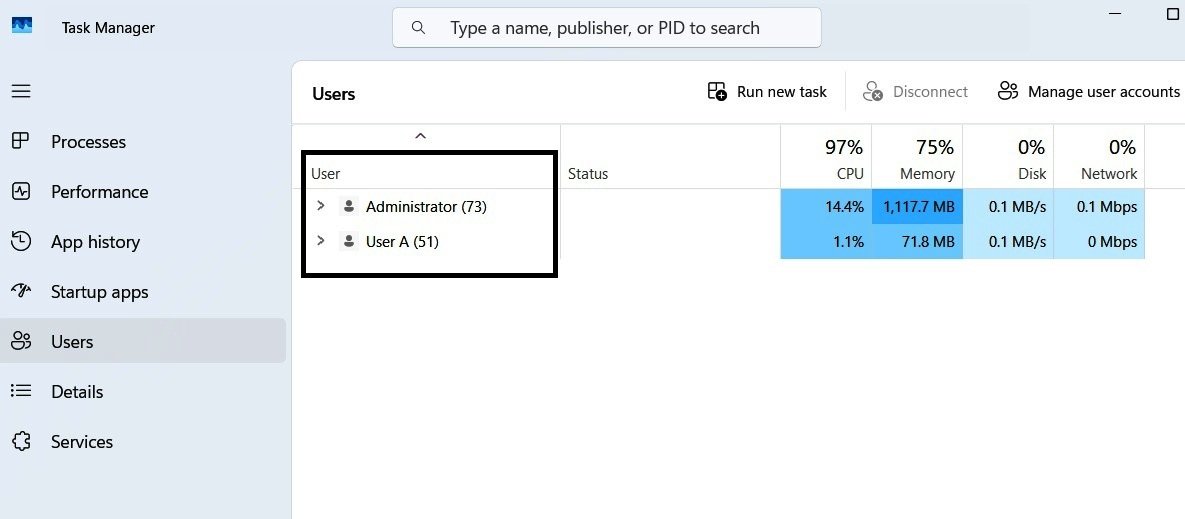Screen dimensions: 1185x519
Task: Click the Disconnect button
Action: pos(915,91)
